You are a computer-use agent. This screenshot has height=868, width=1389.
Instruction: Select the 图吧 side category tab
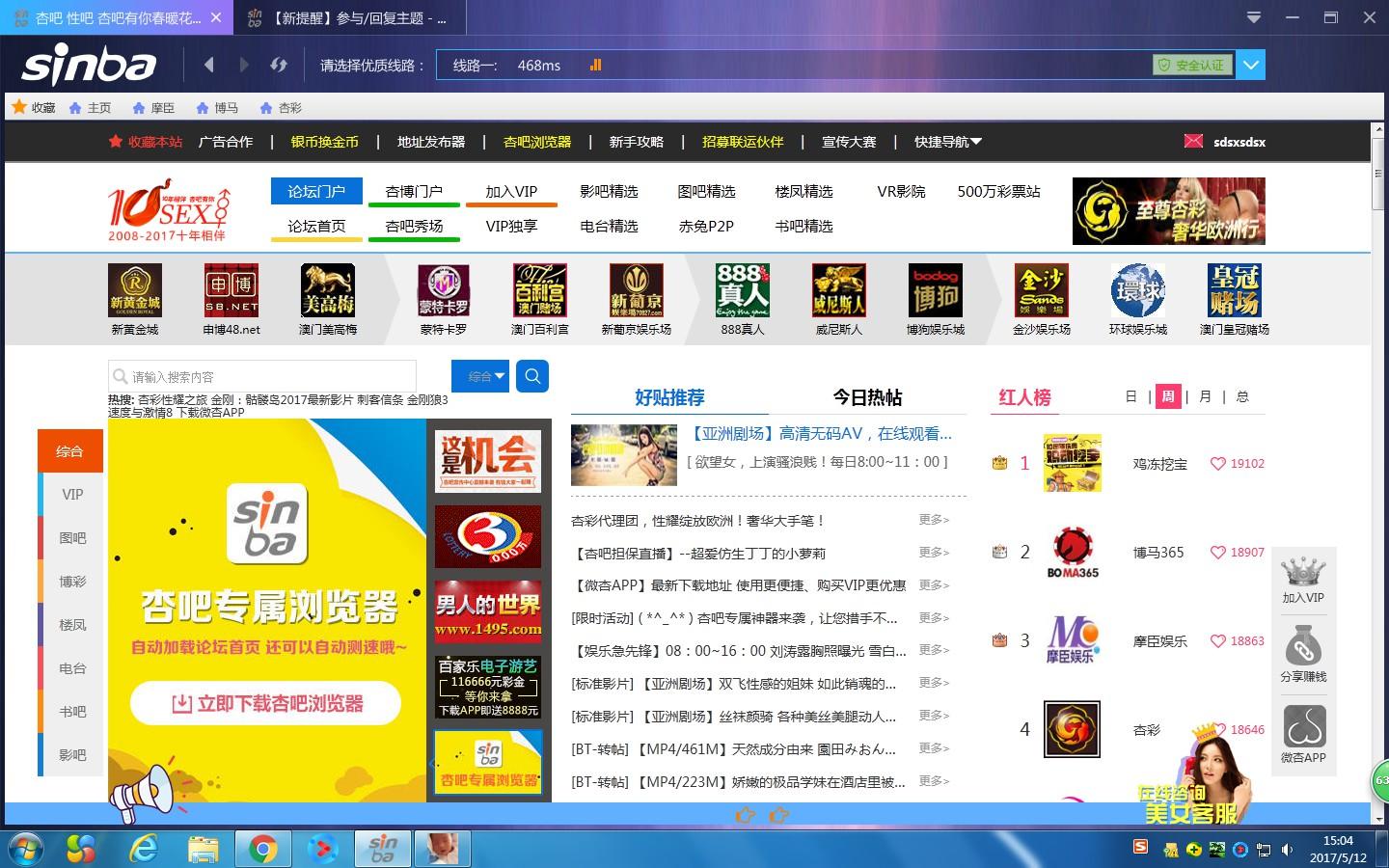[x=72, y=538]
